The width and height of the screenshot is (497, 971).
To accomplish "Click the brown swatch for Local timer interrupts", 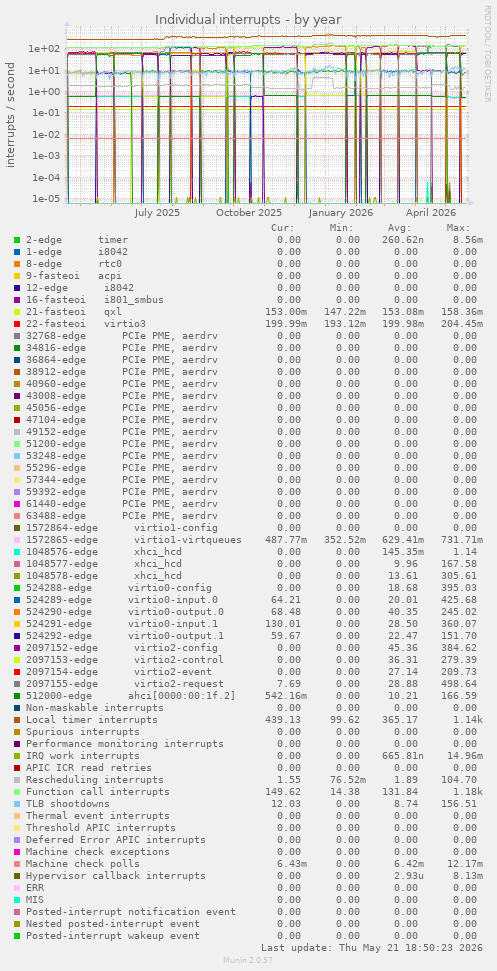I will tap(17, 720).
